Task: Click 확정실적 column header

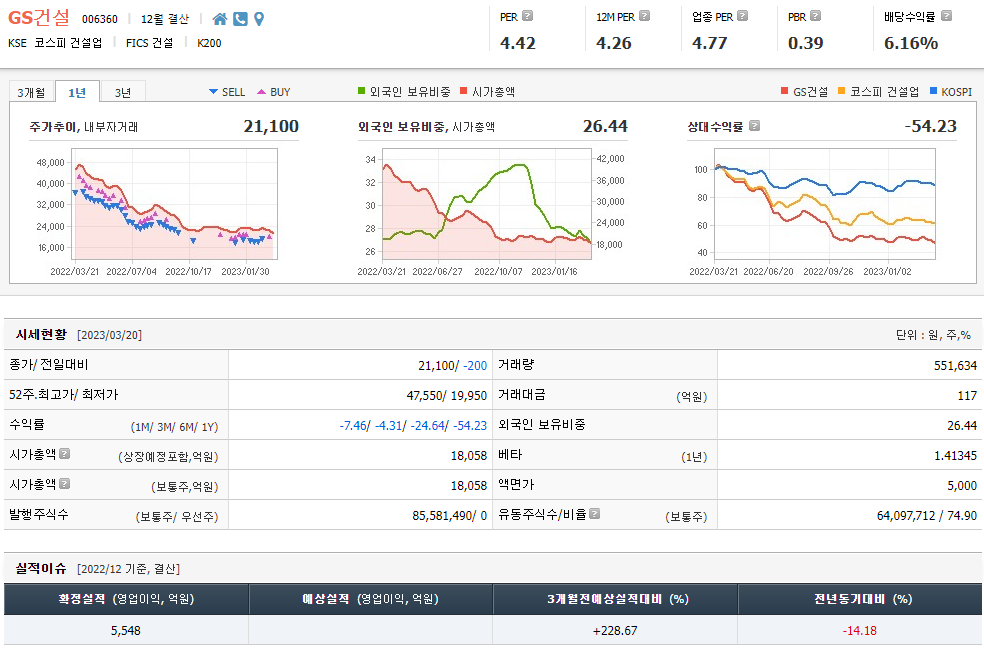Action: tap(126, 599)
